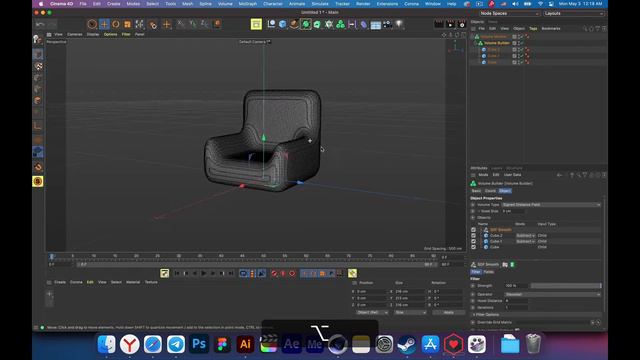The height and width of the screenshot is (360, 640).
Task: Toggle the last Cube checkbox in Volume Builder list
Action: [473, 247]
